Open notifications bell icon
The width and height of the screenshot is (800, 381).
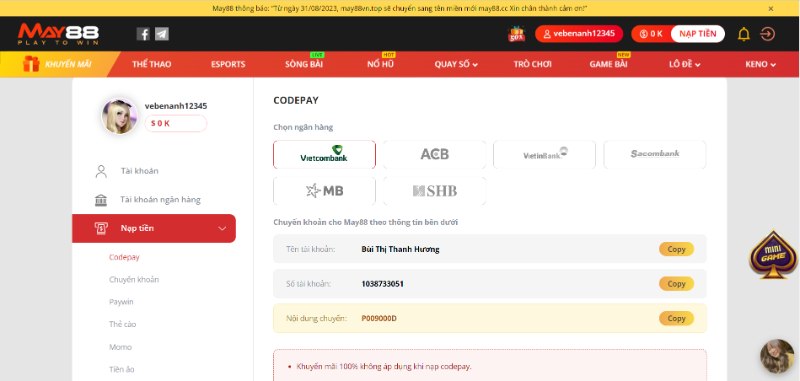click(744, 34)
